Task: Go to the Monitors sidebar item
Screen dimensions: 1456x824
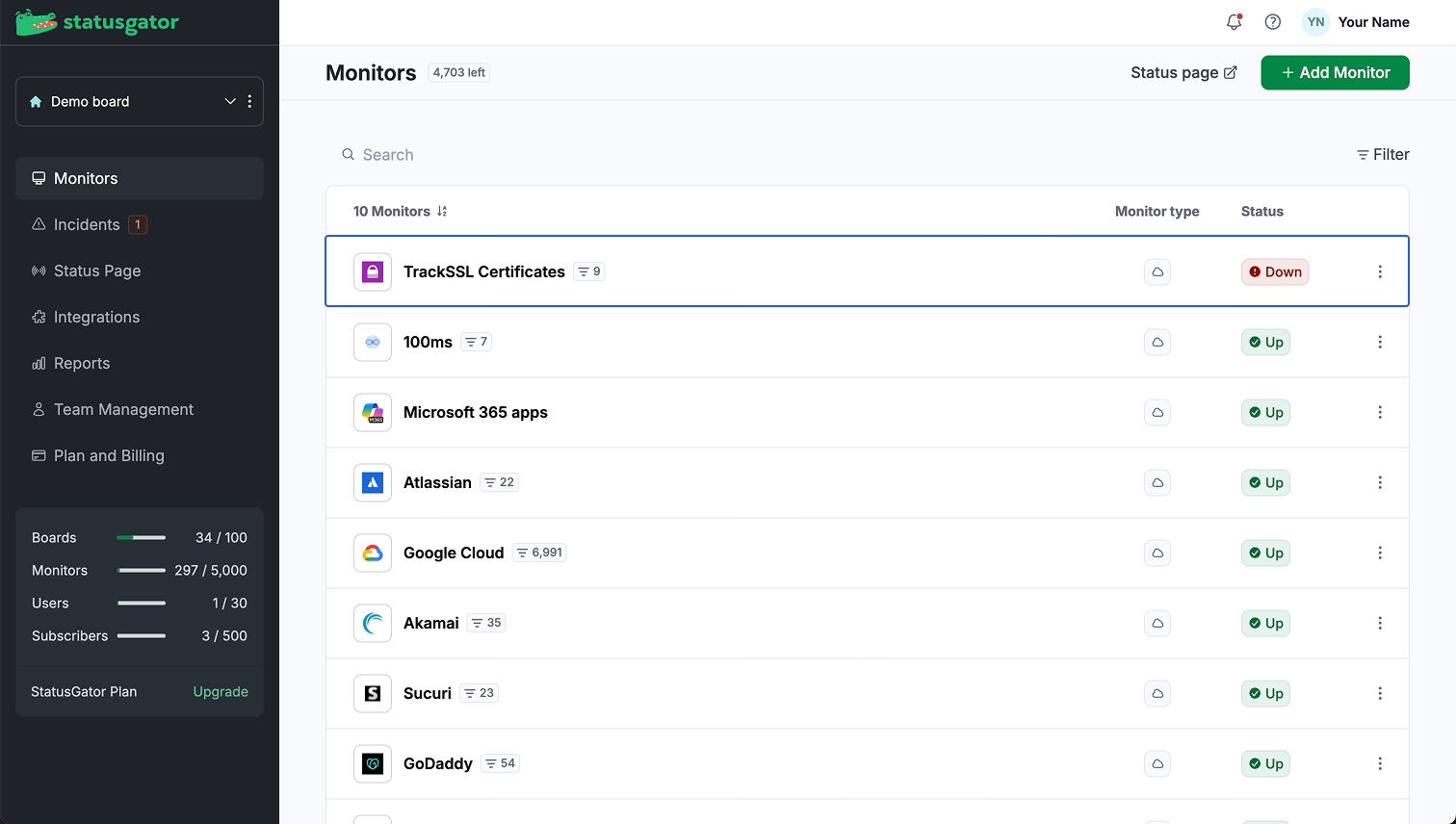Action: [140, 178]
